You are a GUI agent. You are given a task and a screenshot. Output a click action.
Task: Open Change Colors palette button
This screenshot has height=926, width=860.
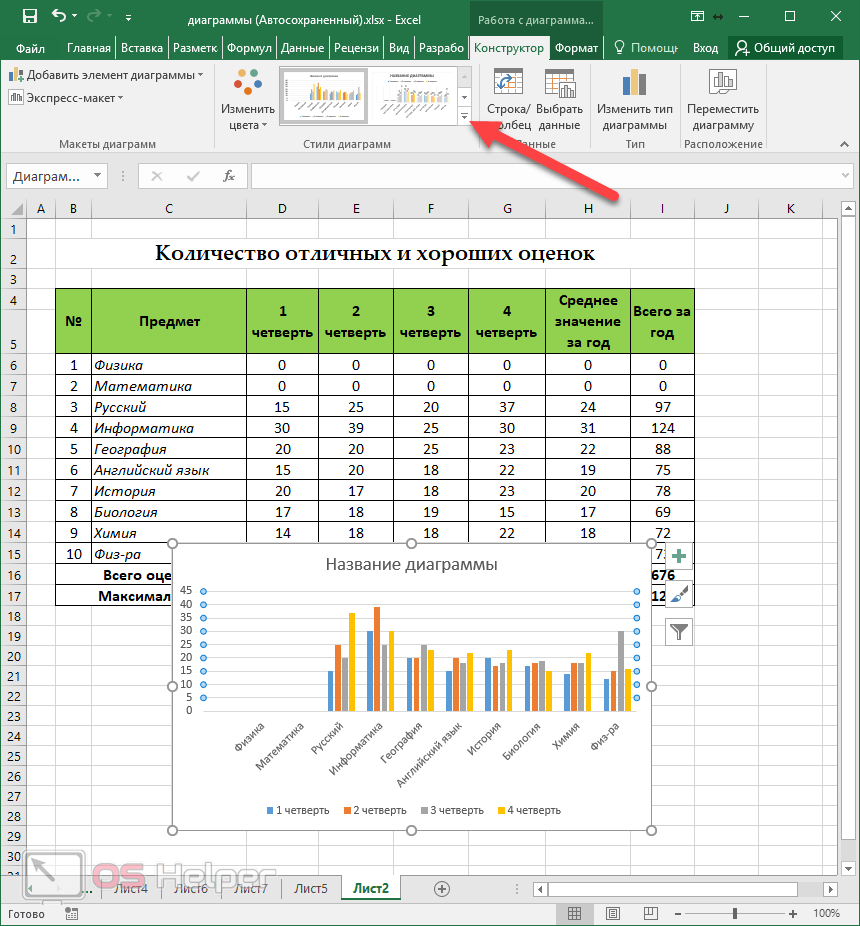click(247, 100)
